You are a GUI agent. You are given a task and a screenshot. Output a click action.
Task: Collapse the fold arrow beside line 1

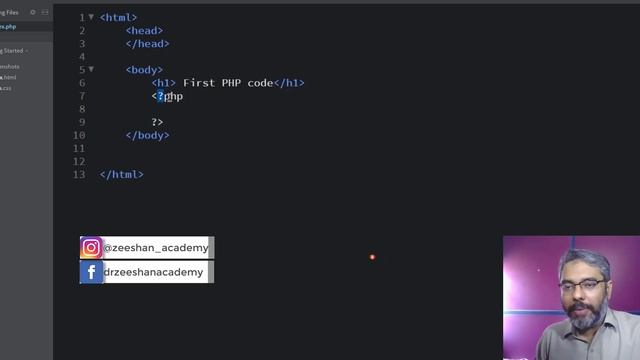point(91,17)
